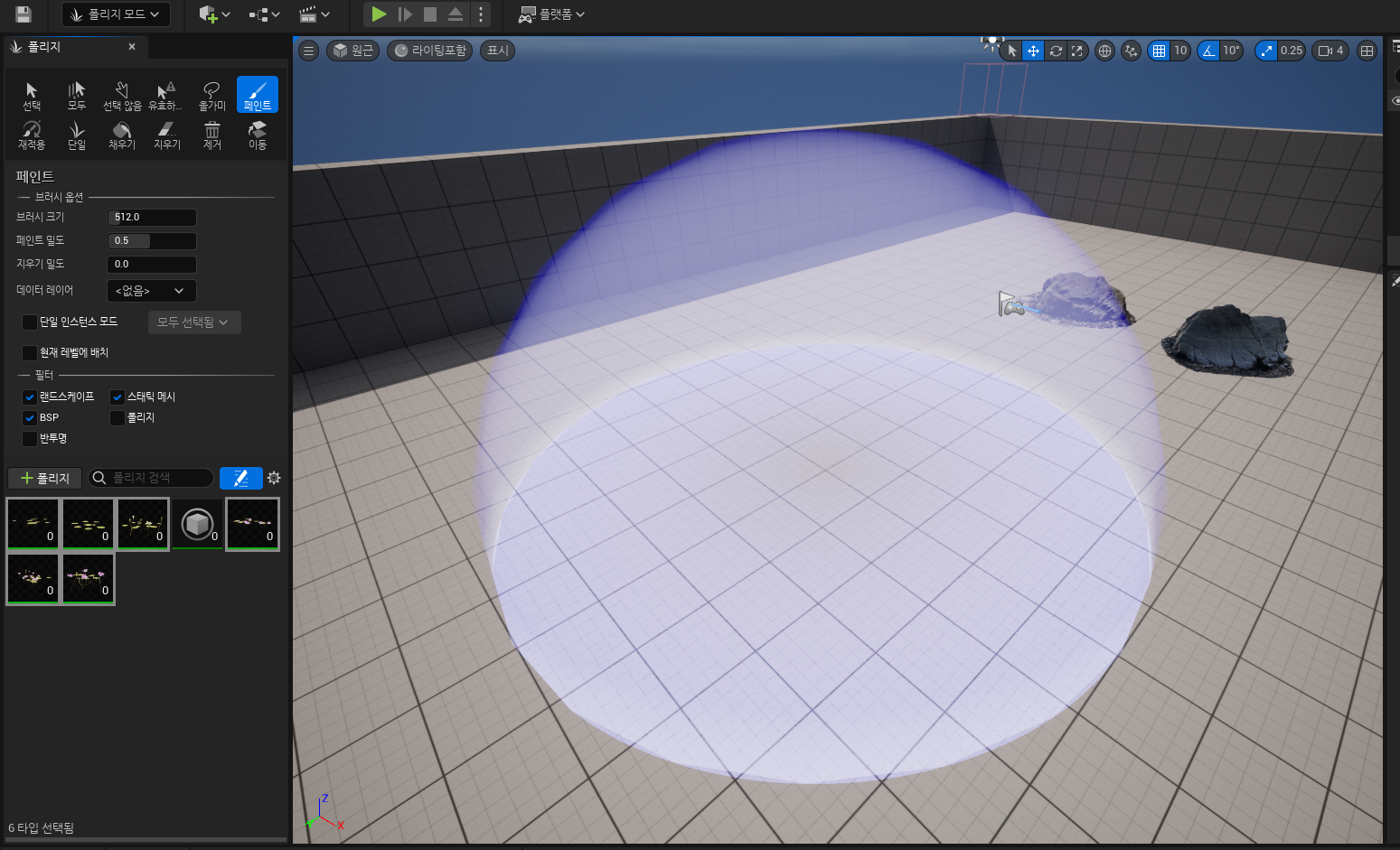Open the add content cube dropdown
The width and height of the screenshot is (1400, 850).
215,14
